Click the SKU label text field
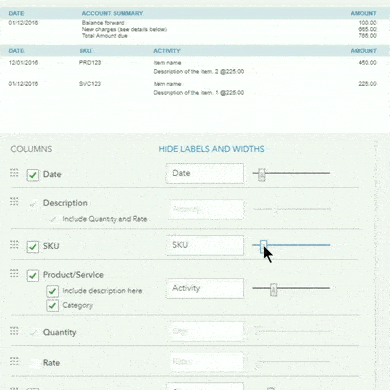 (205, 245)
